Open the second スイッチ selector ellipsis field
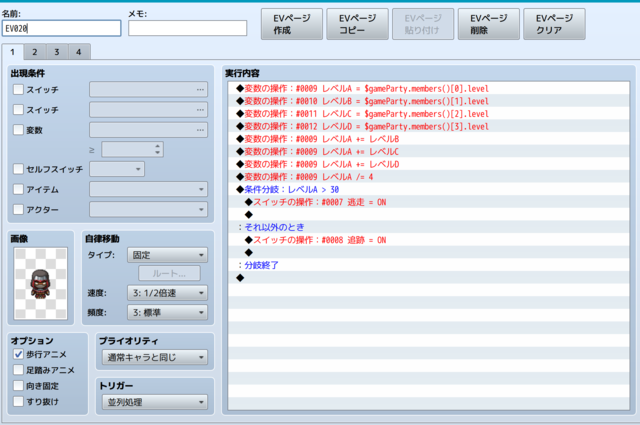The image size is (640, 425). [x=149, y=109]
